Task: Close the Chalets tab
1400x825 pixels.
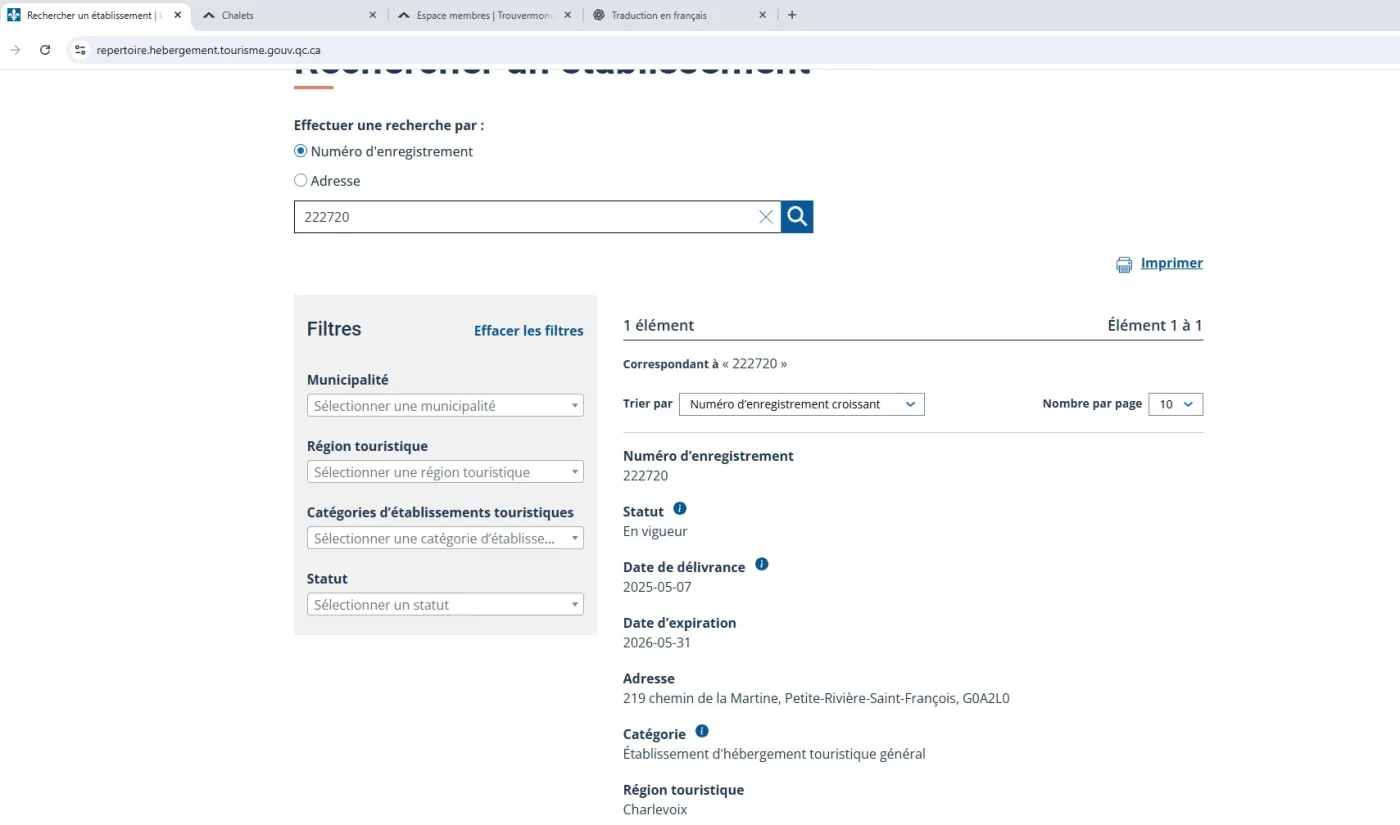Action: click(373, 15)
